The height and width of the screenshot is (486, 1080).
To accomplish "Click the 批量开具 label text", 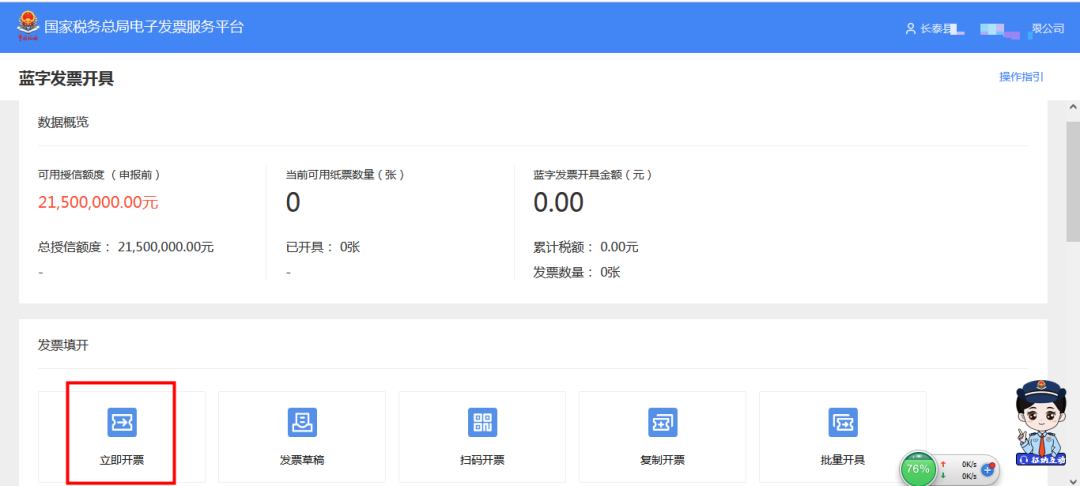I will click(x=842, y=460).
